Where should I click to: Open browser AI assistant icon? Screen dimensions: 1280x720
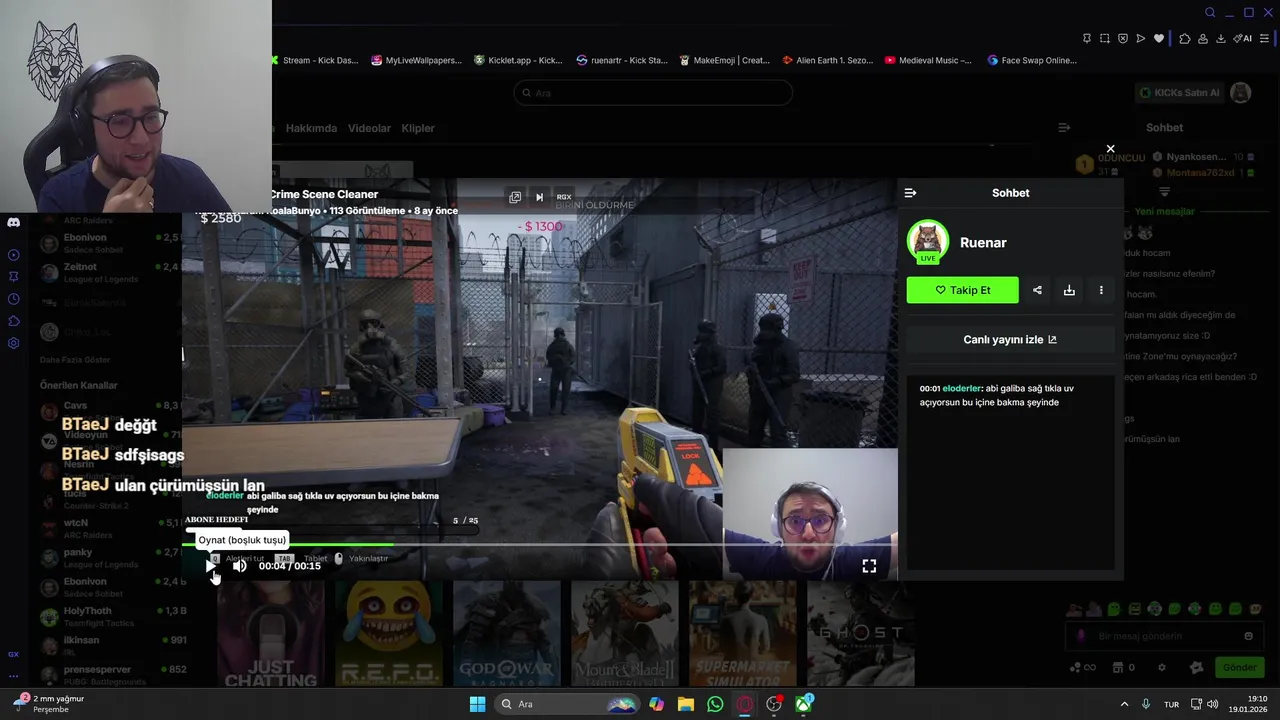tap(1243, 38)
